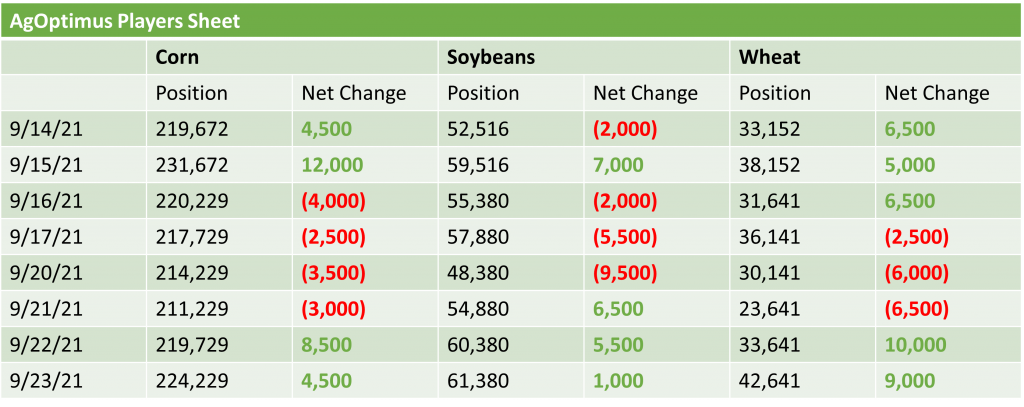Select the Soybeans column header
The width and height of the screenshot is (1024, 407).
(x=491, y=57)
